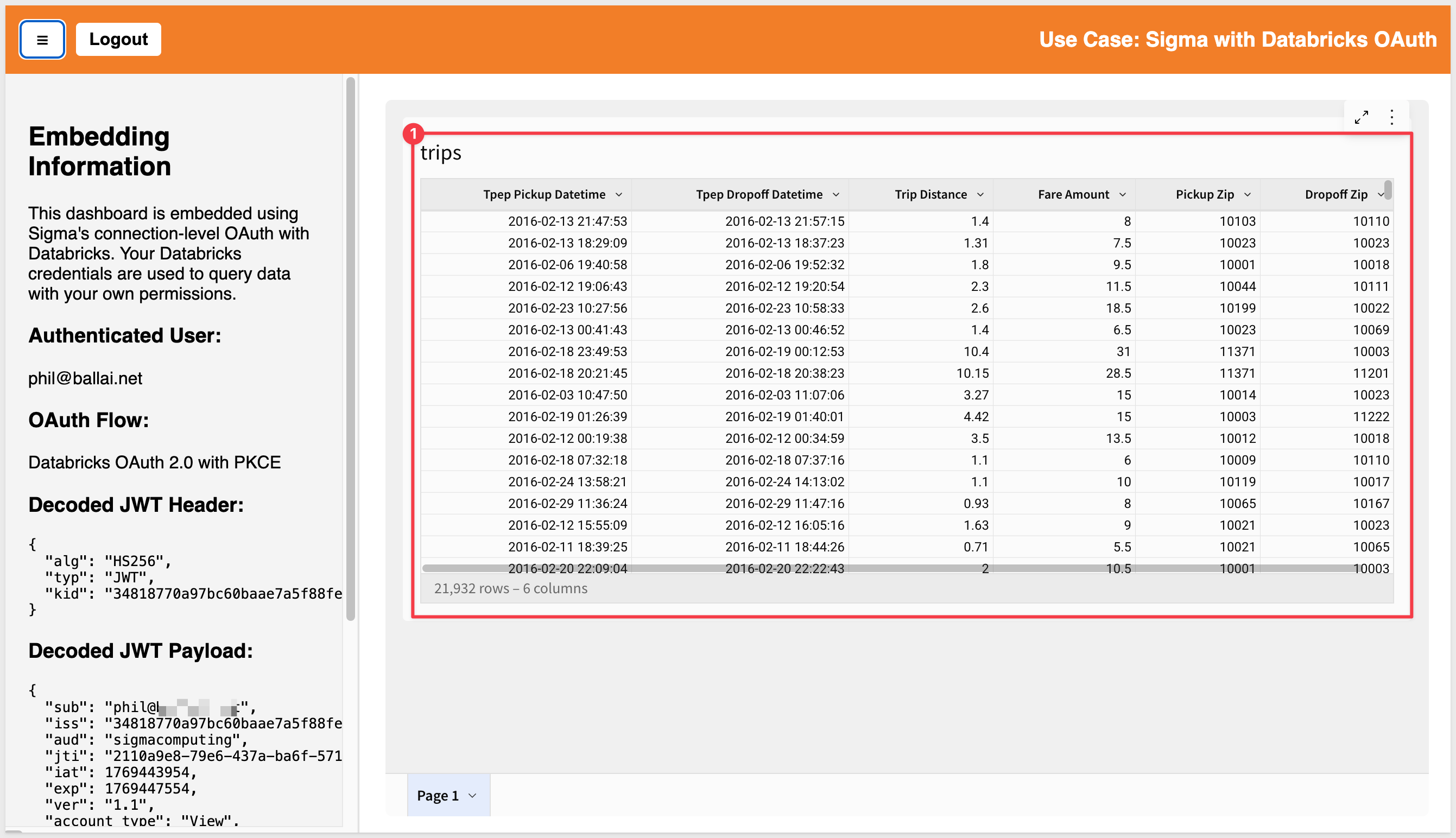The height and width of the screenshot is (838, 1456).
Task: Open Pickup Zip column chevron
Action: pyautogui.click(x=1247, y=194)
